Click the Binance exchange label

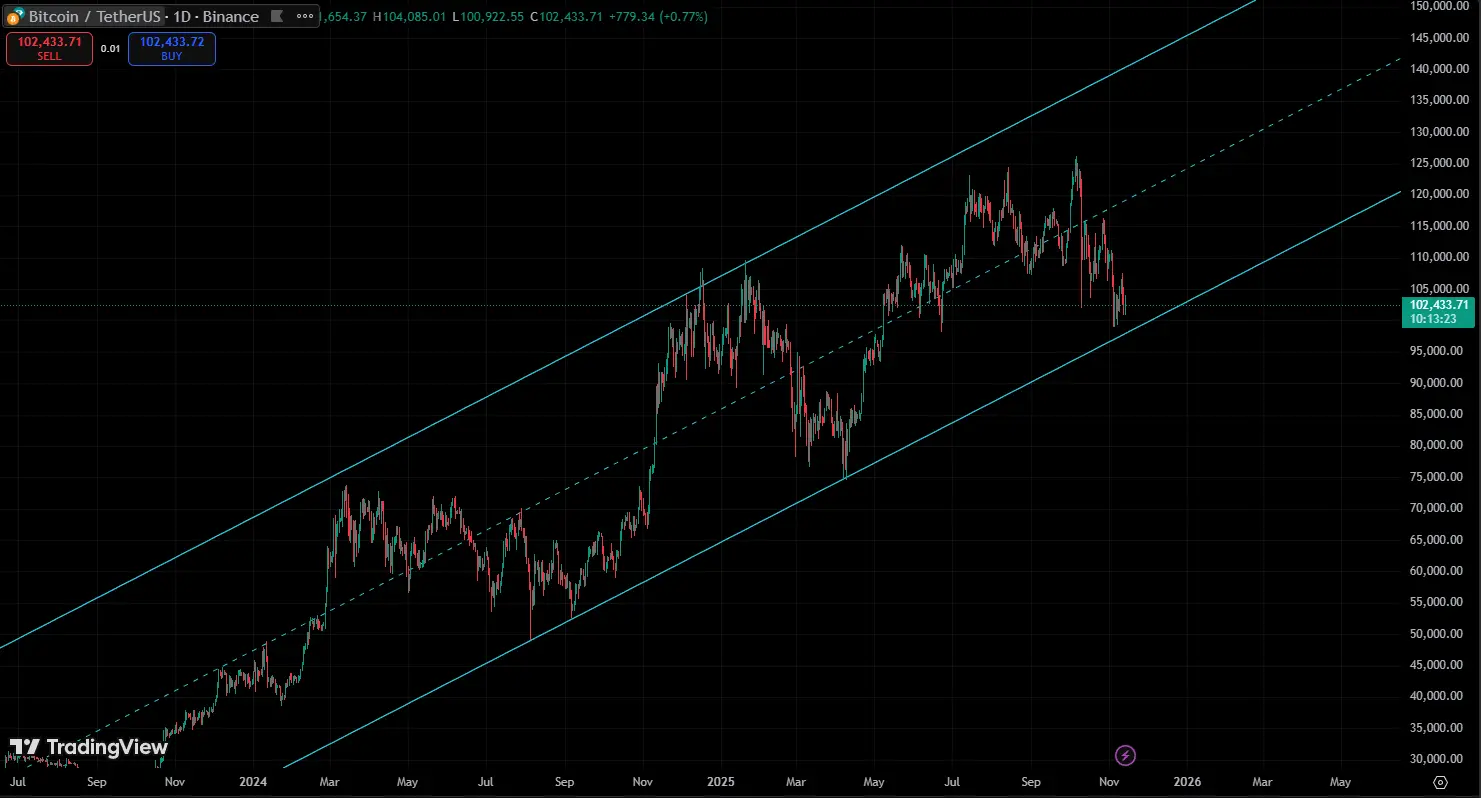[x=230, y=17]
